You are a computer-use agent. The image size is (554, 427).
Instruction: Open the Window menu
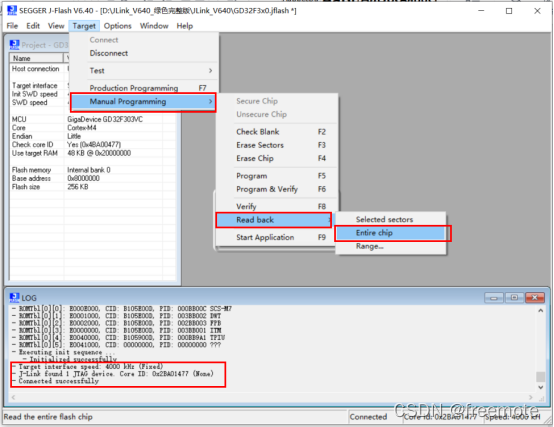coord(154,26)
